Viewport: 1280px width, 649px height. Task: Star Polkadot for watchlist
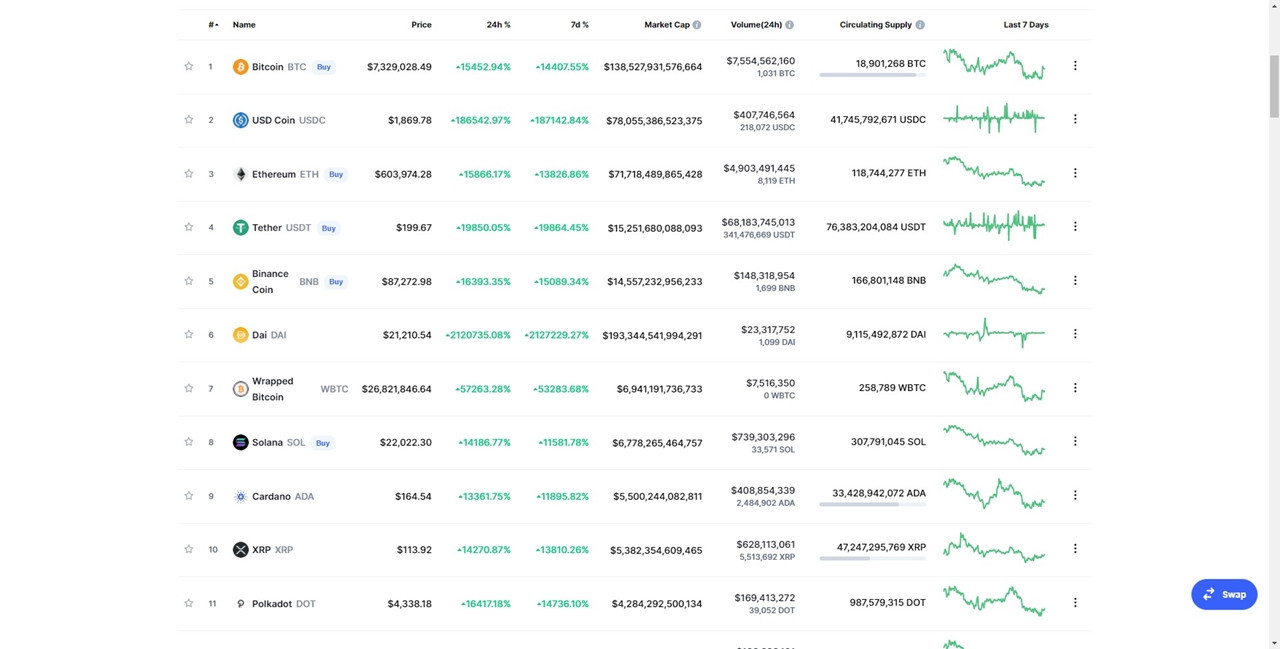[x=188, y=603]
